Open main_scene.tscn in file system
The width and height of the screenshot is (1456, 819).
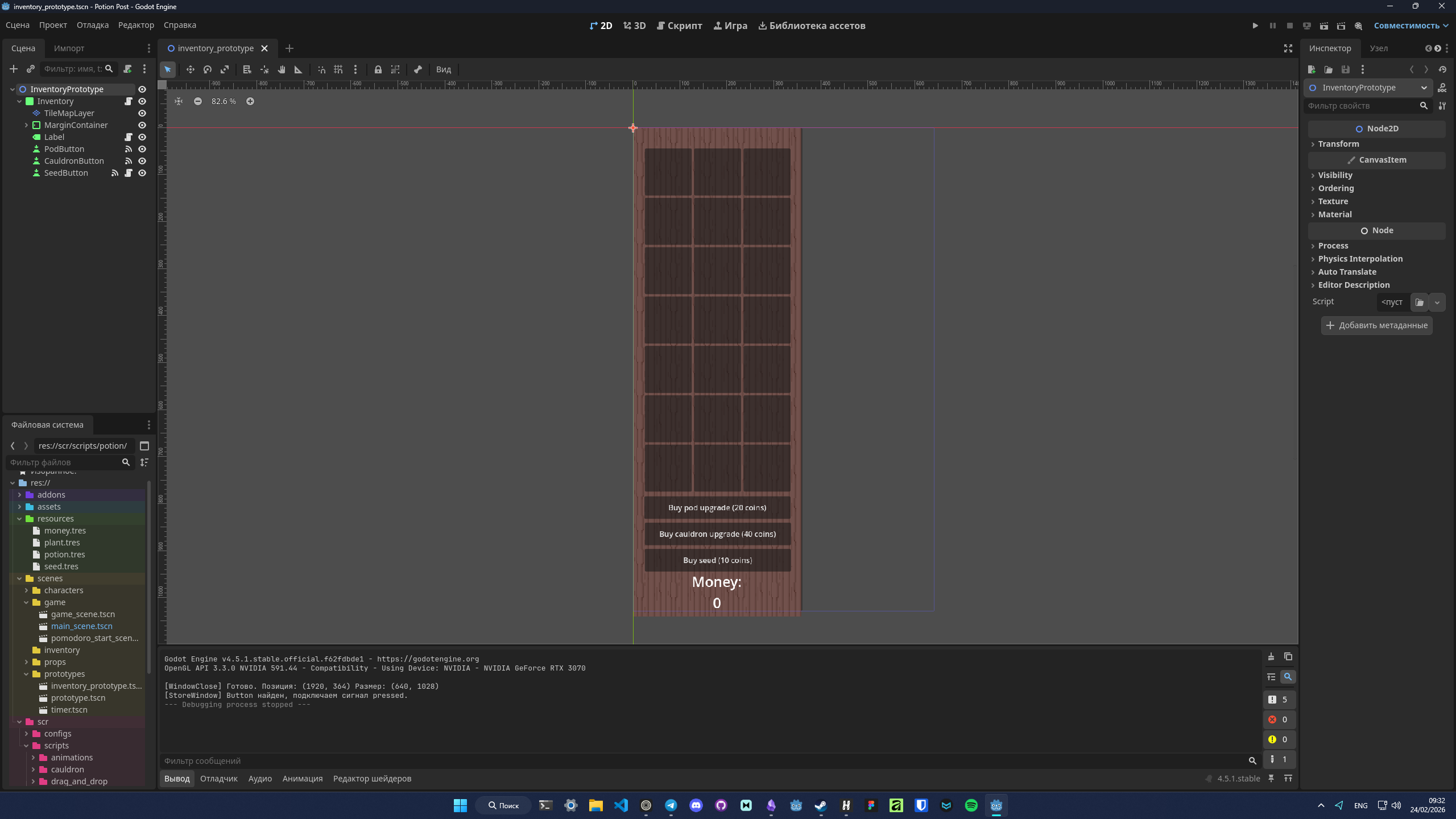tap(81, 626)
